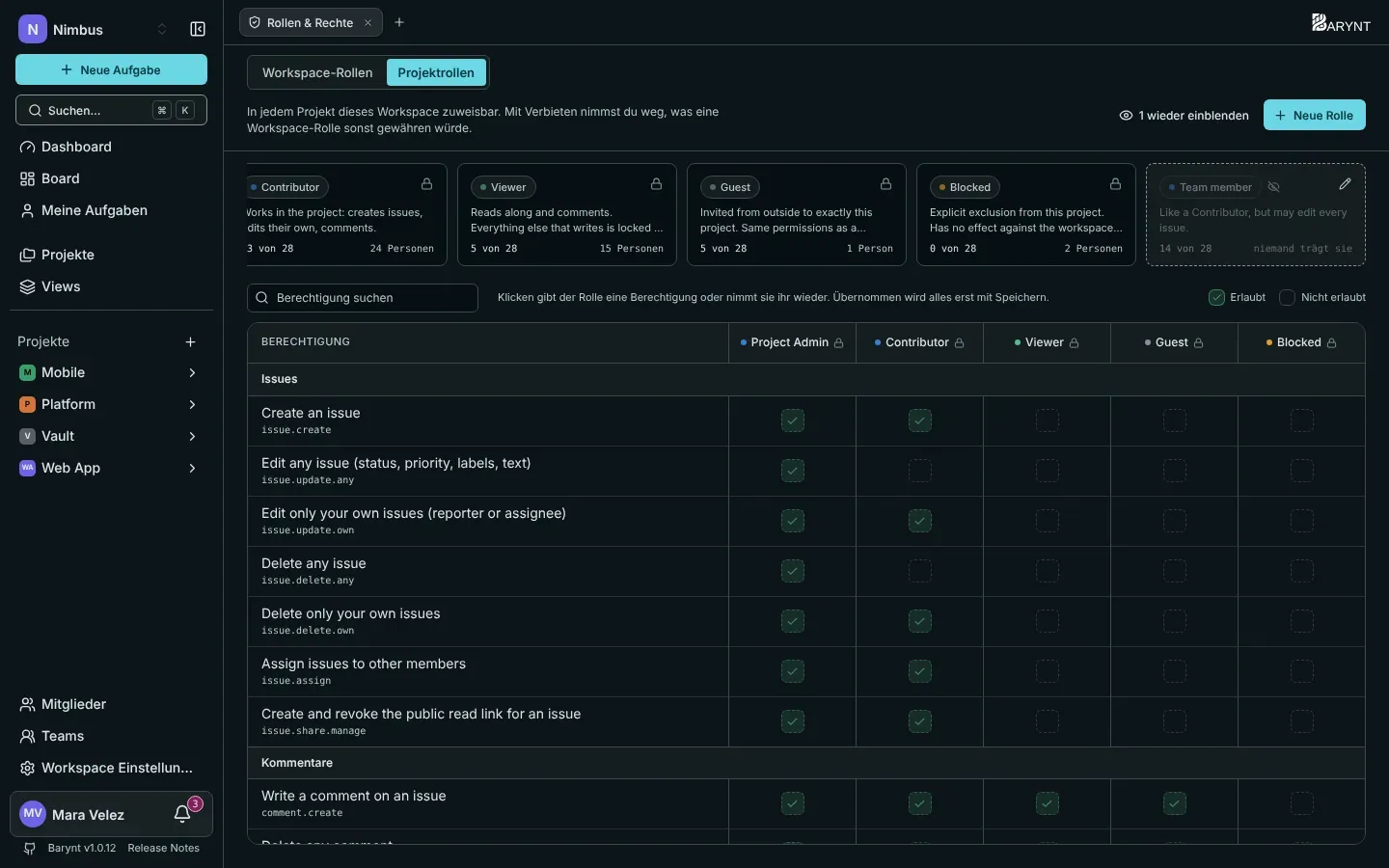The height and width of the screenshot is (868, 1389).
Task: Click the hidden-eye icon on Team member card
Action: 1274,187
